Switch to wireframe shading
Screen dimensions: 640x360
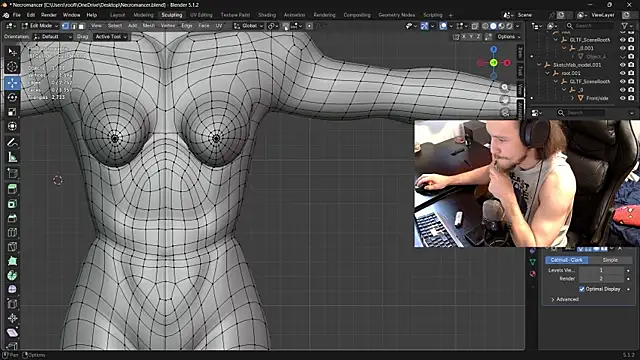point(485,26)
